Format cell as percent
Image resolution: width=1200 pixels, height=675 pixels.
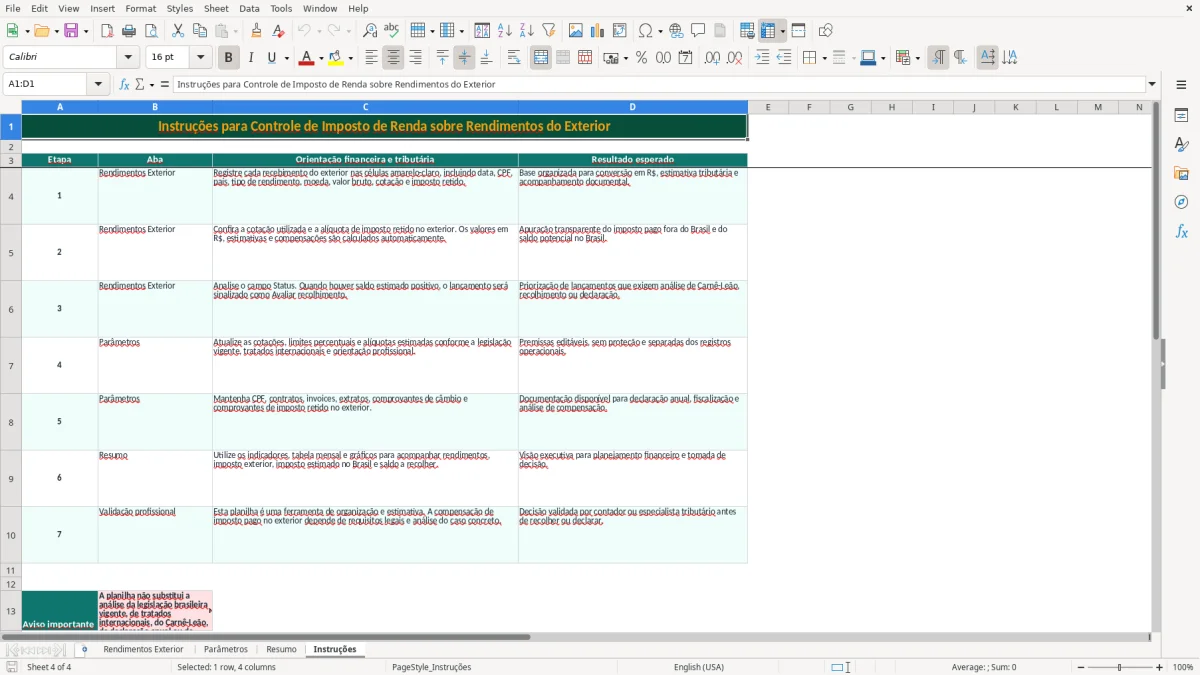(641, 58)
